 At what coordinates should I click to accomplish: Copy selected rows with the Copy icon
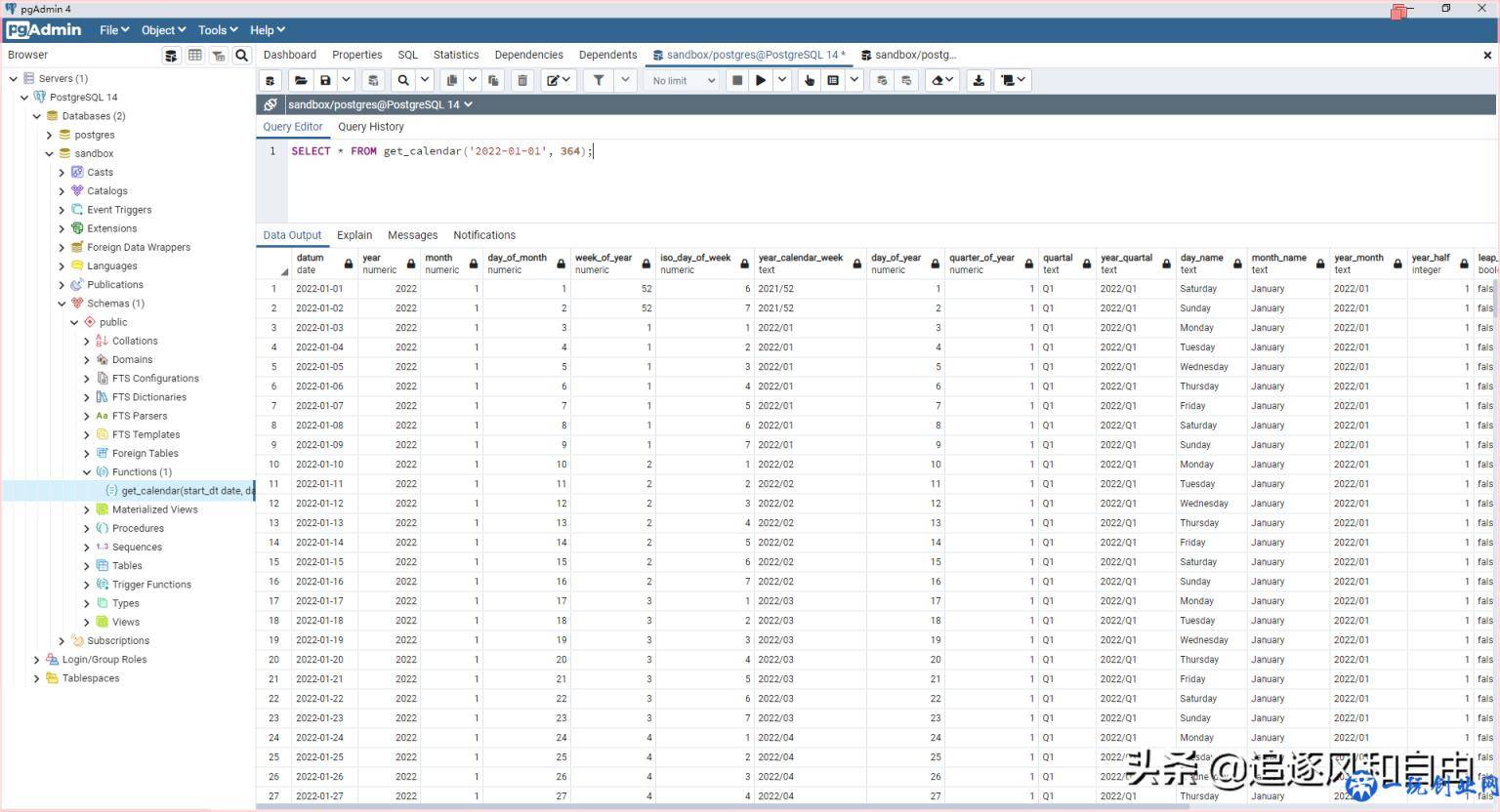pyautogui.click(x=451, y=80)
